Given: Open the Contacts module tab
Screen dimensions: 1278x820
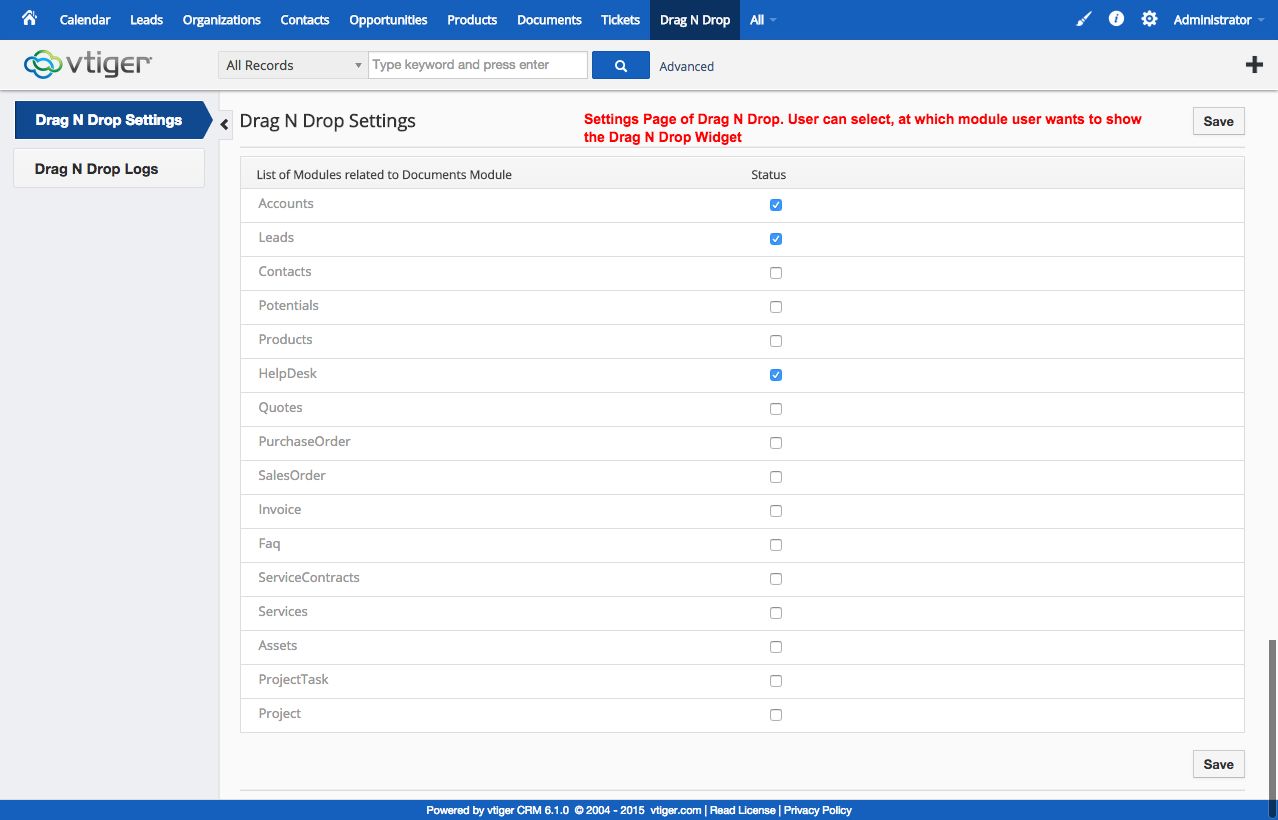Looking at the screenshot, I should coord(305,20).
